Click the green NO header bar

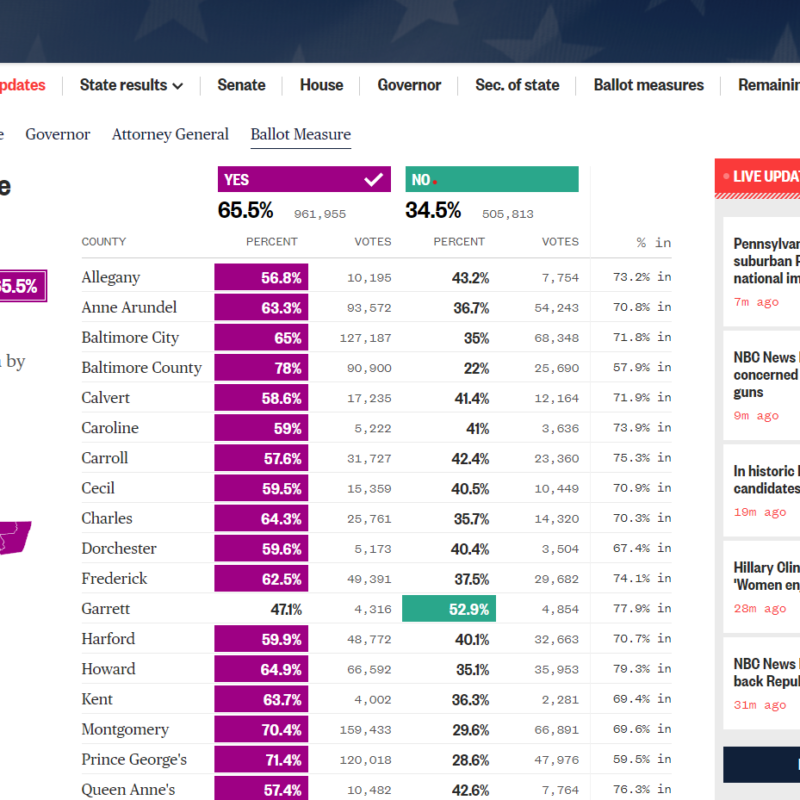click(x=491, y=180)
